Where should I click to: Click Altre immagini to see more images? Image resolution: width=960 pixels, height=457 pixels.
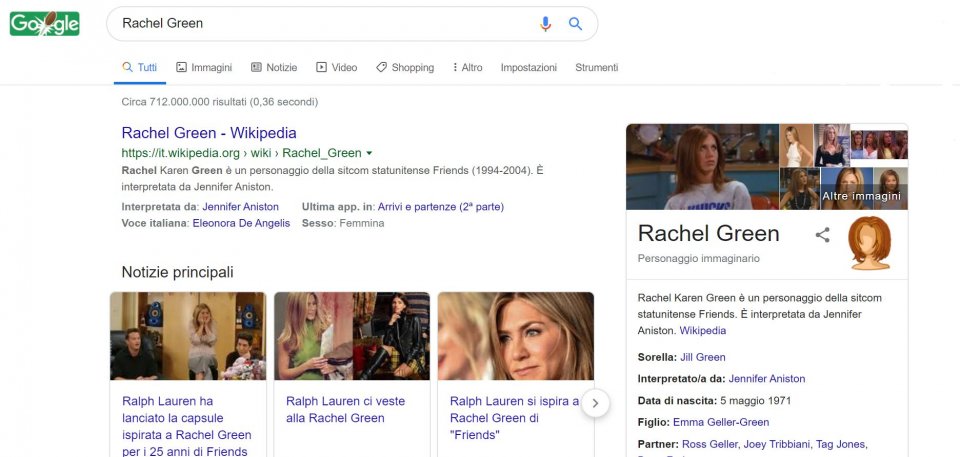pyautogui.click(x=861, y=196)
